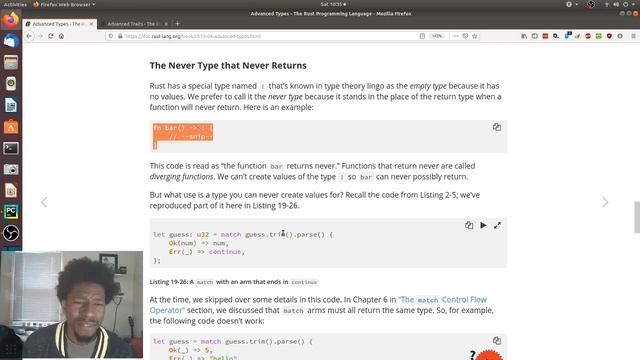Open the Firefox Web Browser app menu
Screen dimensions: 640x360
point(64,4)
